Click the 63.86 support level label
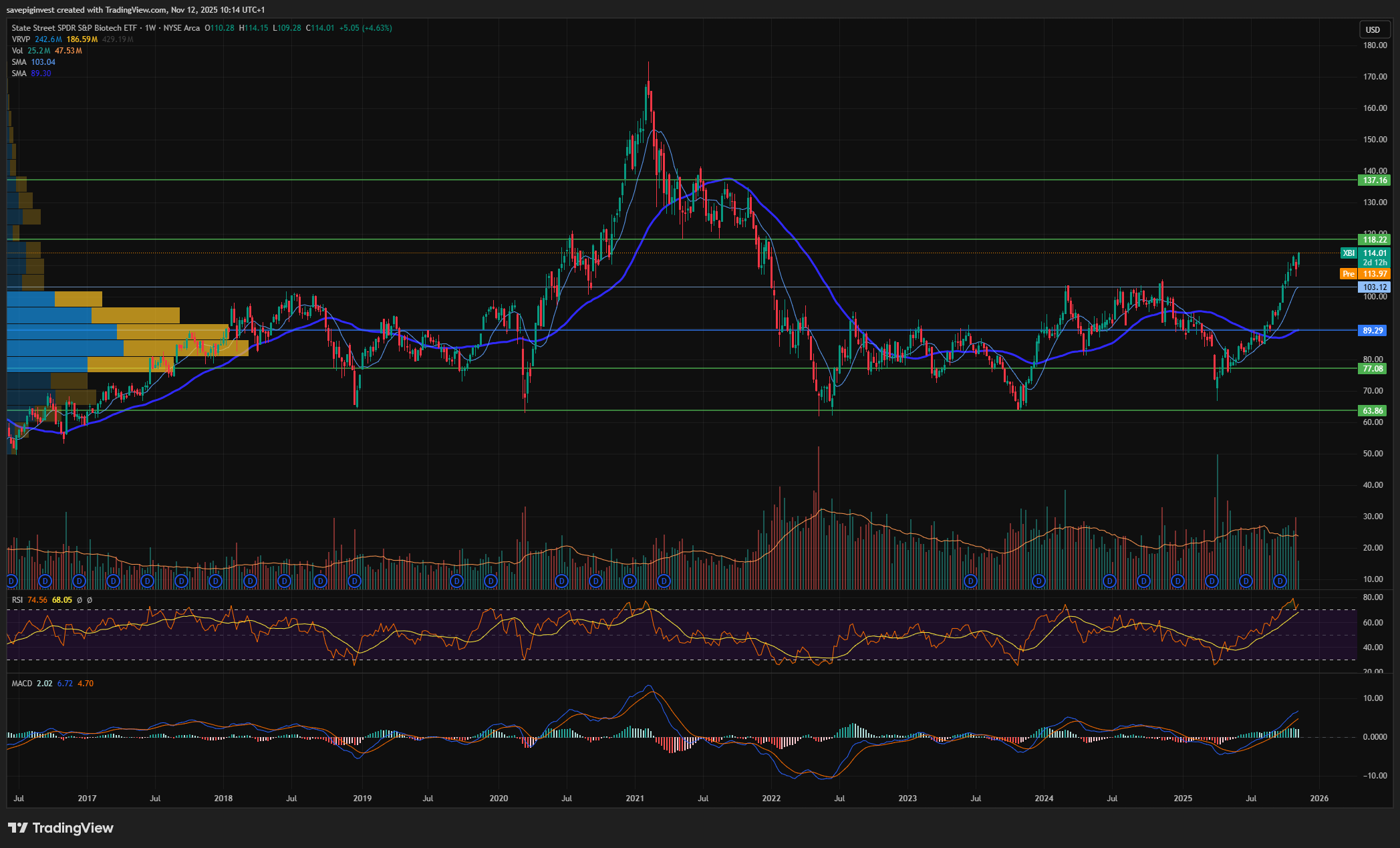The height and width of the screenshot is (848, 1400). (1373, 411)
